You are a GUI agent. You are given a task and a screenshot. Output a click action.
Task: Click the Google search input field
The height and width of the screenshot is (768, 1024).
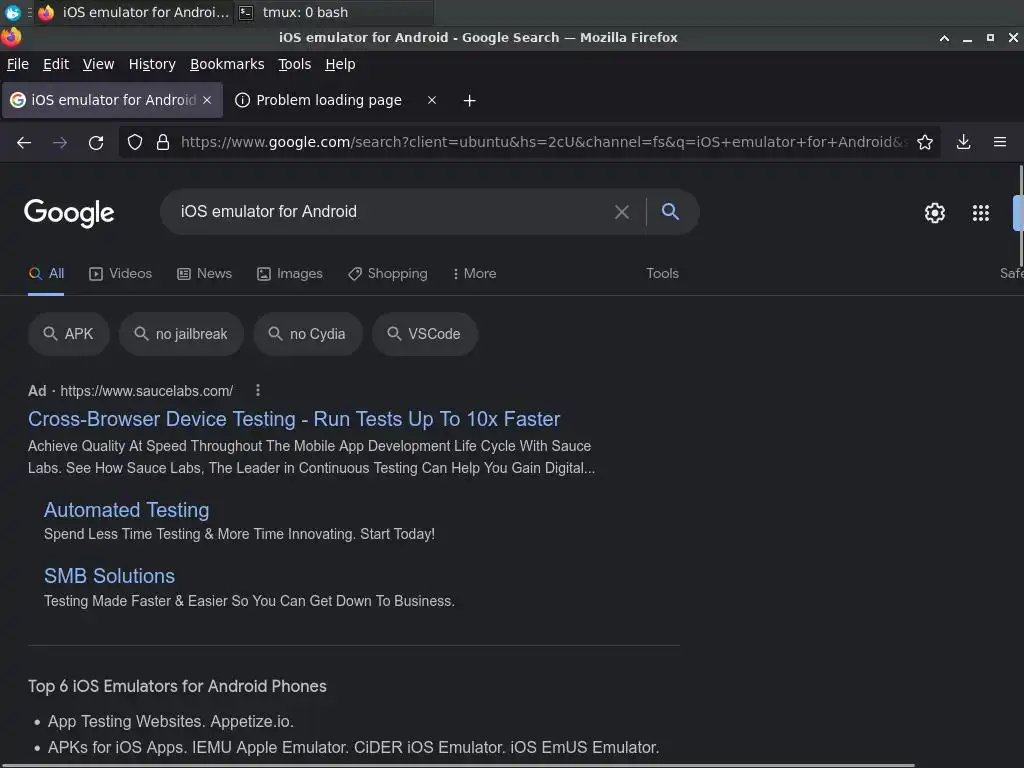point(392,212)
